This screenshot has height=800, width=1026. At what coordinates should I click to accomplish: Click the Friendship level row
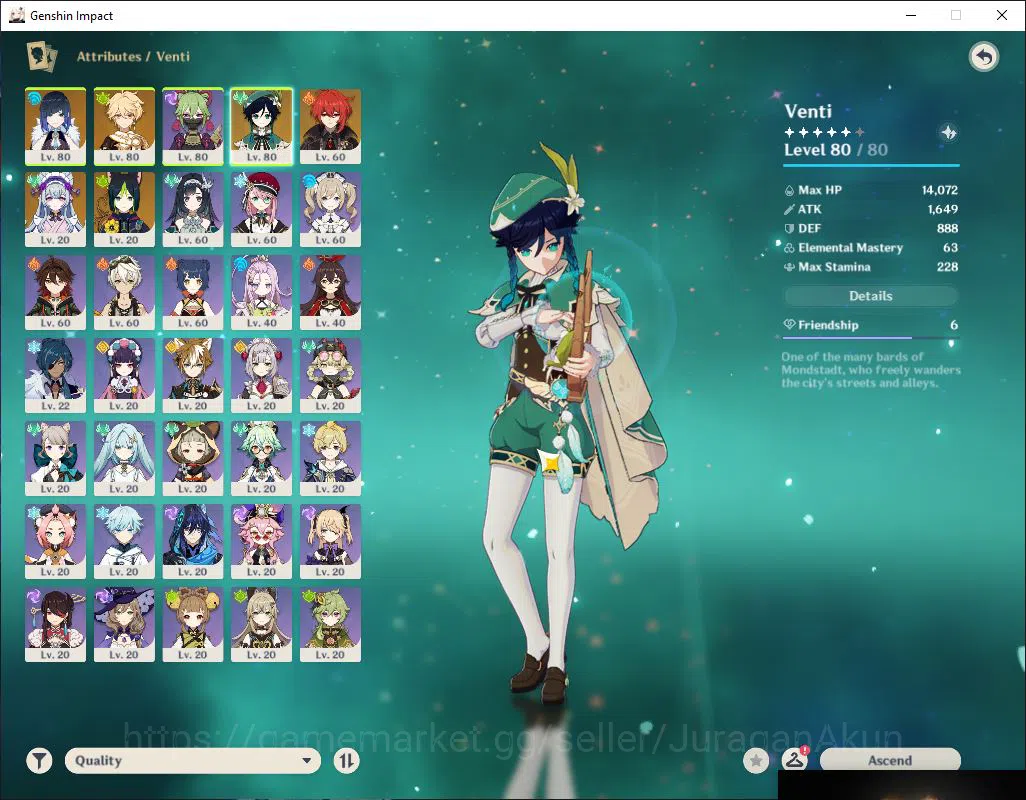tap(870, 325)
